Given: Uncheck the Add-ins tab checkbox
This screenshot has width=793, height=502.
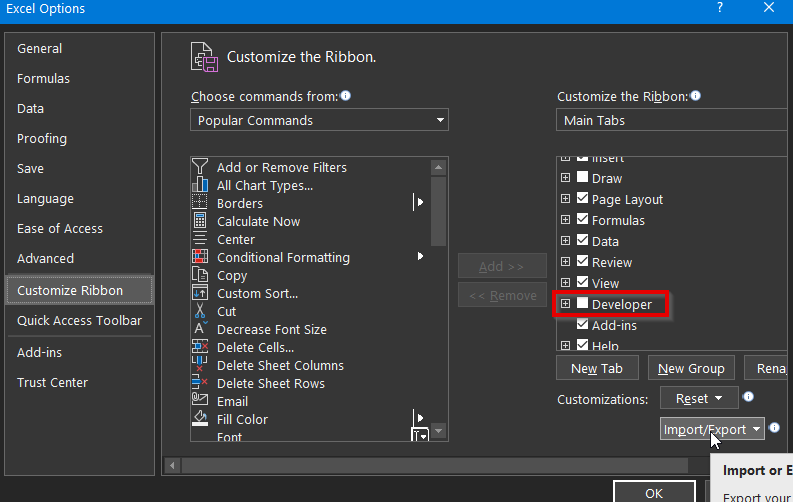Looking at the screenshot, I should 583,324.
